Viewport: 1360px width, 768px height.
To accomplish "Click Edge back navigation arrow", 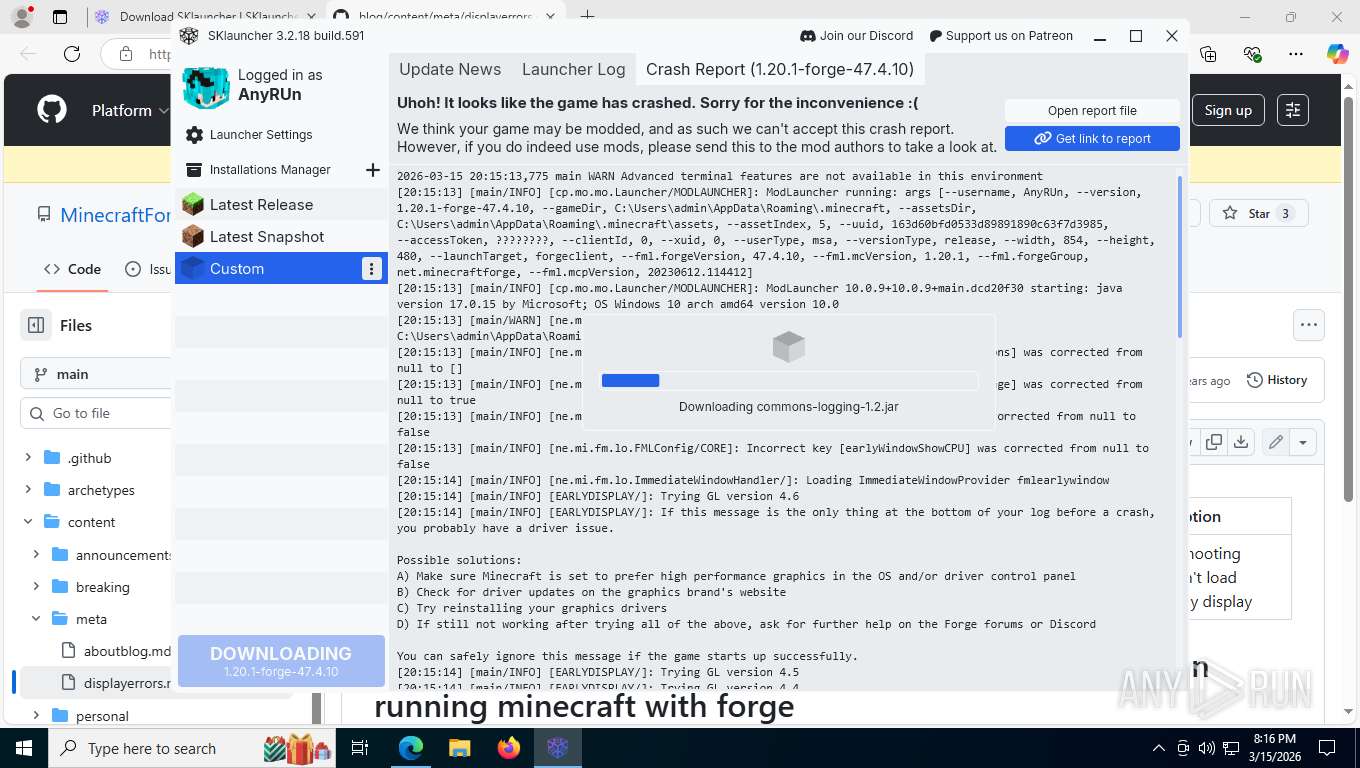I will coord(28,54).
